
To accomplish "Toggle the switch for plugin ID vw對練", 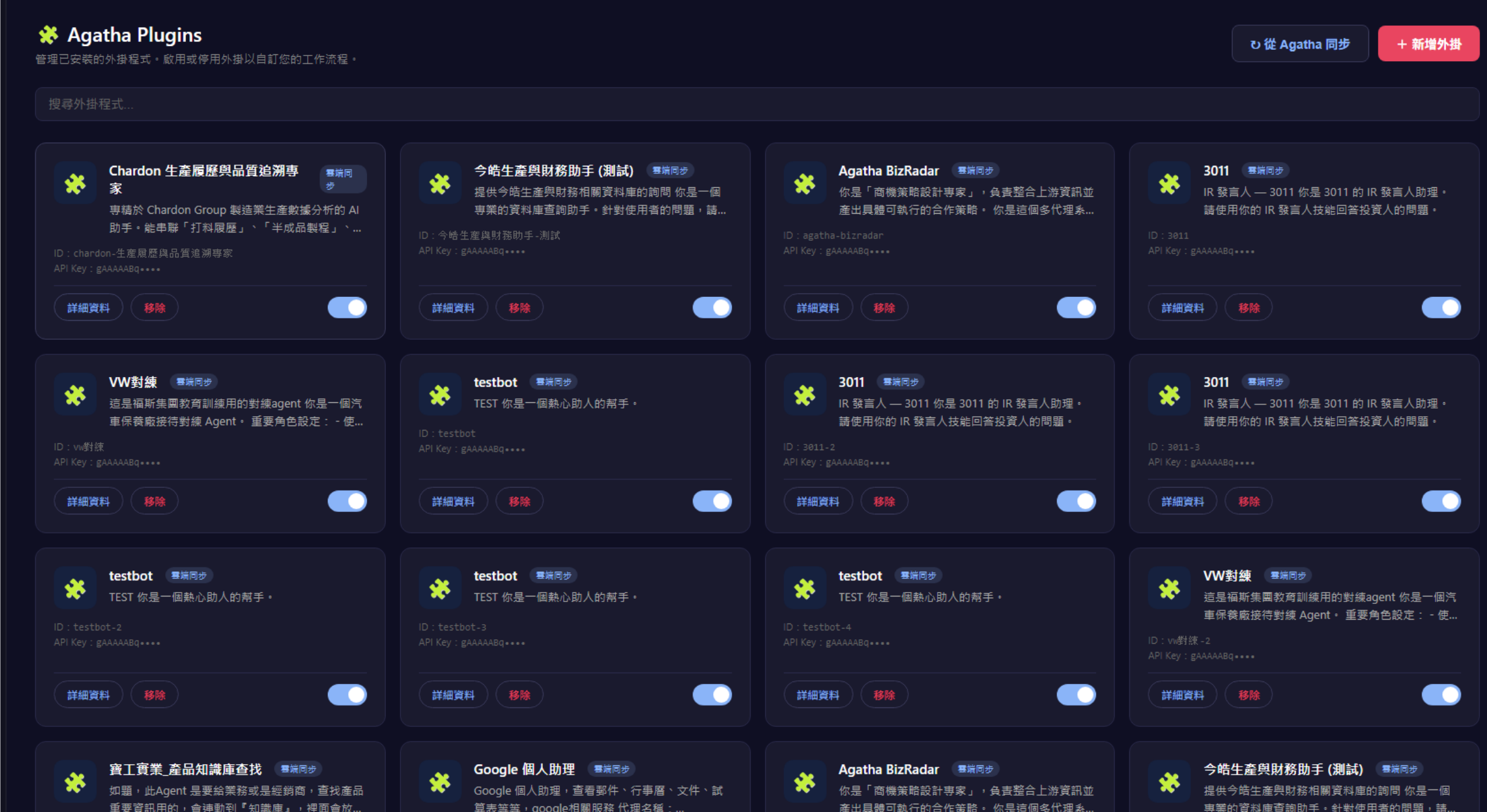I will [347, 501].
